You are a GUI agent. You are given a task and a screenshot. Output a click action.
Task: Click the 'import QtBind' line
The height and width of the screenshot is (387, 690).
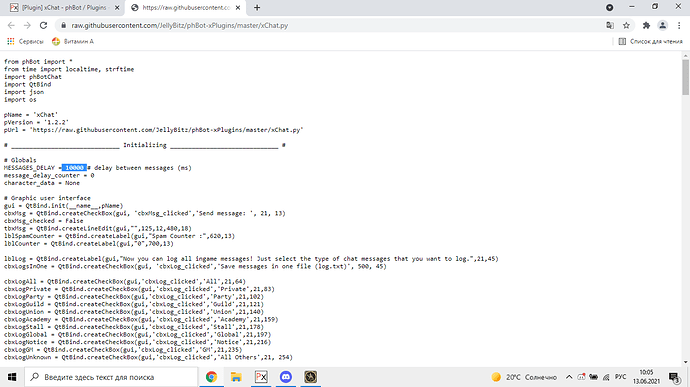click(x=27, y=85)
